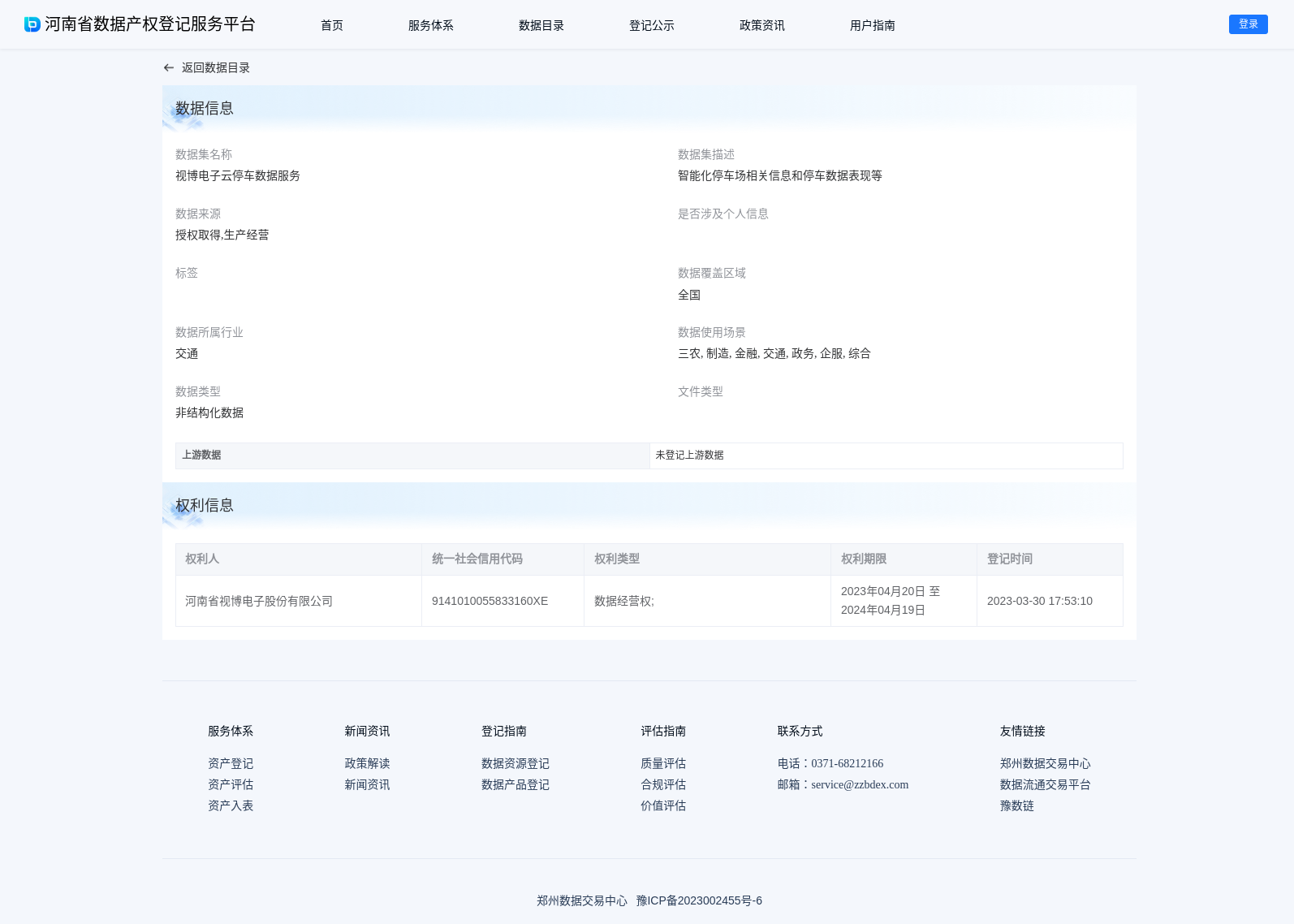This screenshot has width=1294, height=924.
Task: Click the platform logo icon
Action: point(32,24)
